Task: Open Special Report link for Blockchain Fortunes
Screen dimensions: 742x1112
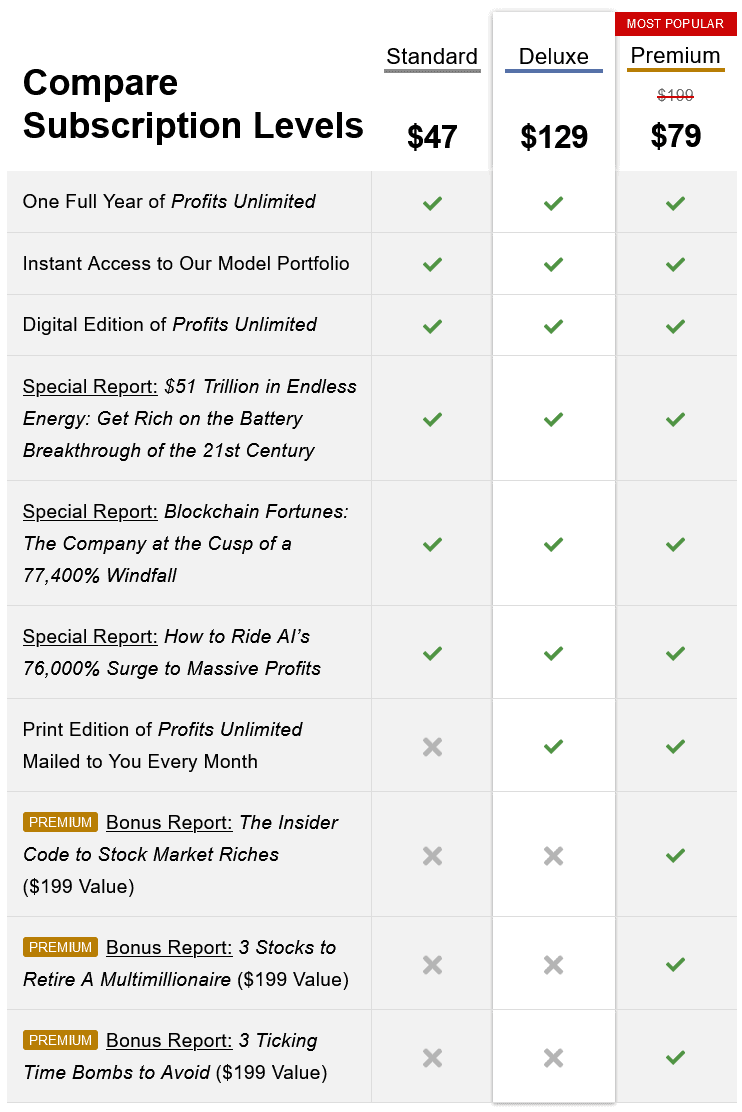Action: click(90, 511)
